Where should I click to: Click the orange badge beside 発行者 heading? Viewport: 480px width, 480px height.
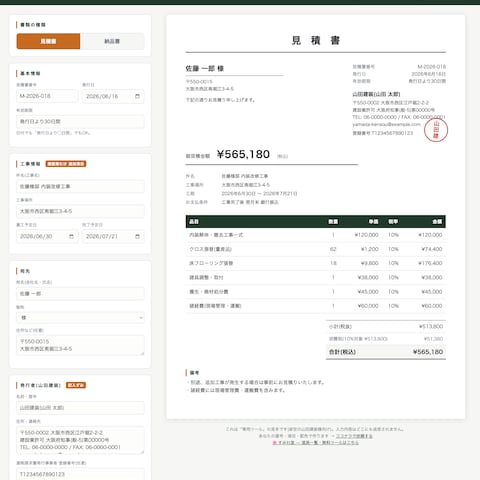[x=76, y=385]
